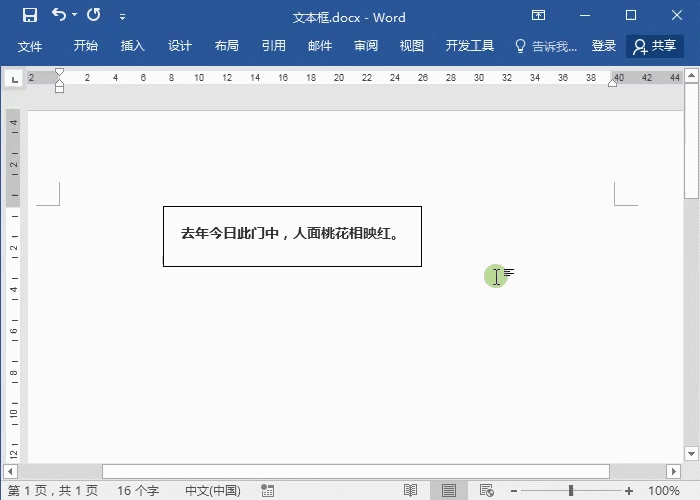
Task: Switch to the 插入 tab
Action: click(x=133, y=46)
